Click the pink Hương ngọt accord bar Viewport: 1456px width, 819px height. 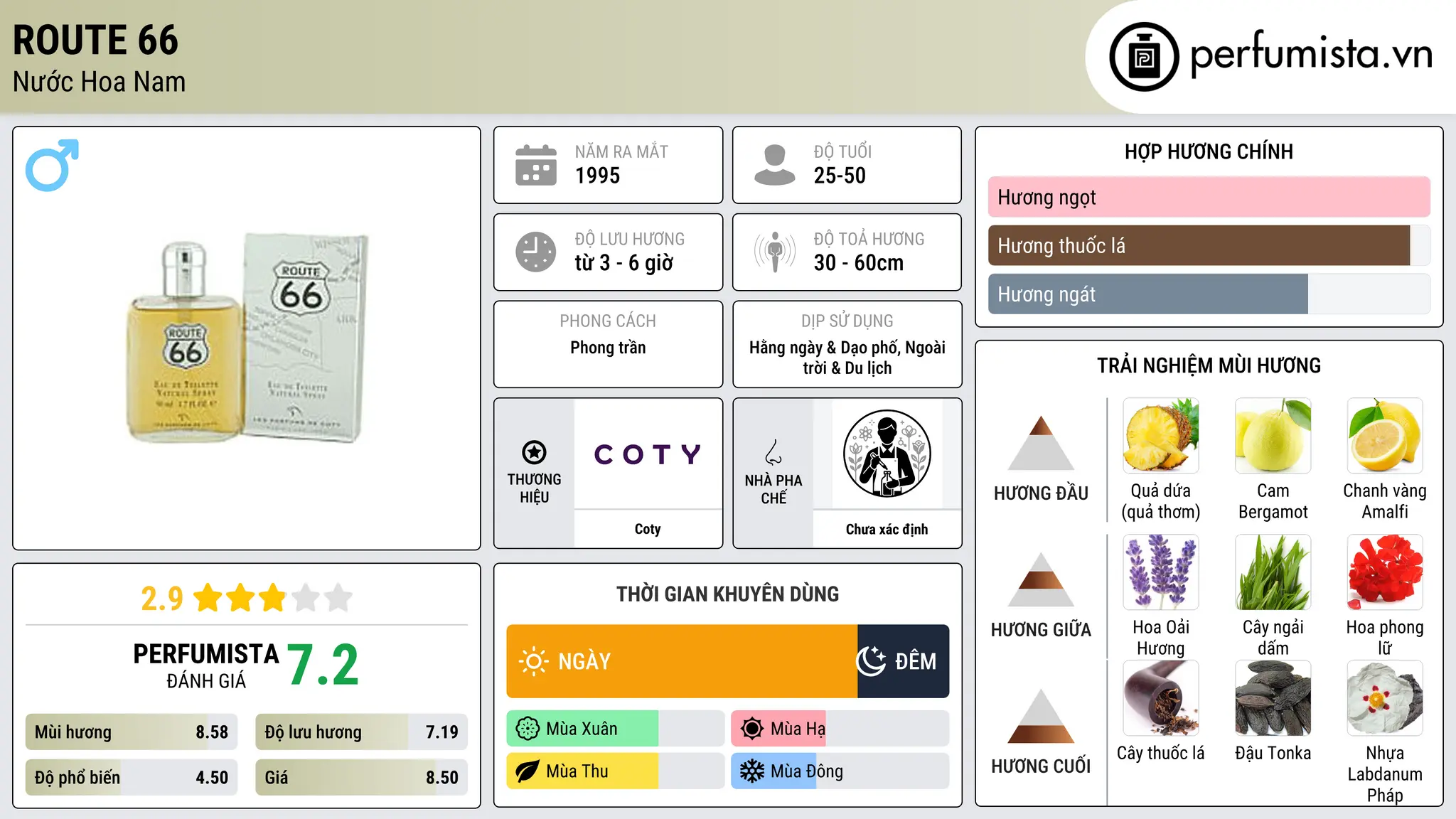pos(1209,197)
